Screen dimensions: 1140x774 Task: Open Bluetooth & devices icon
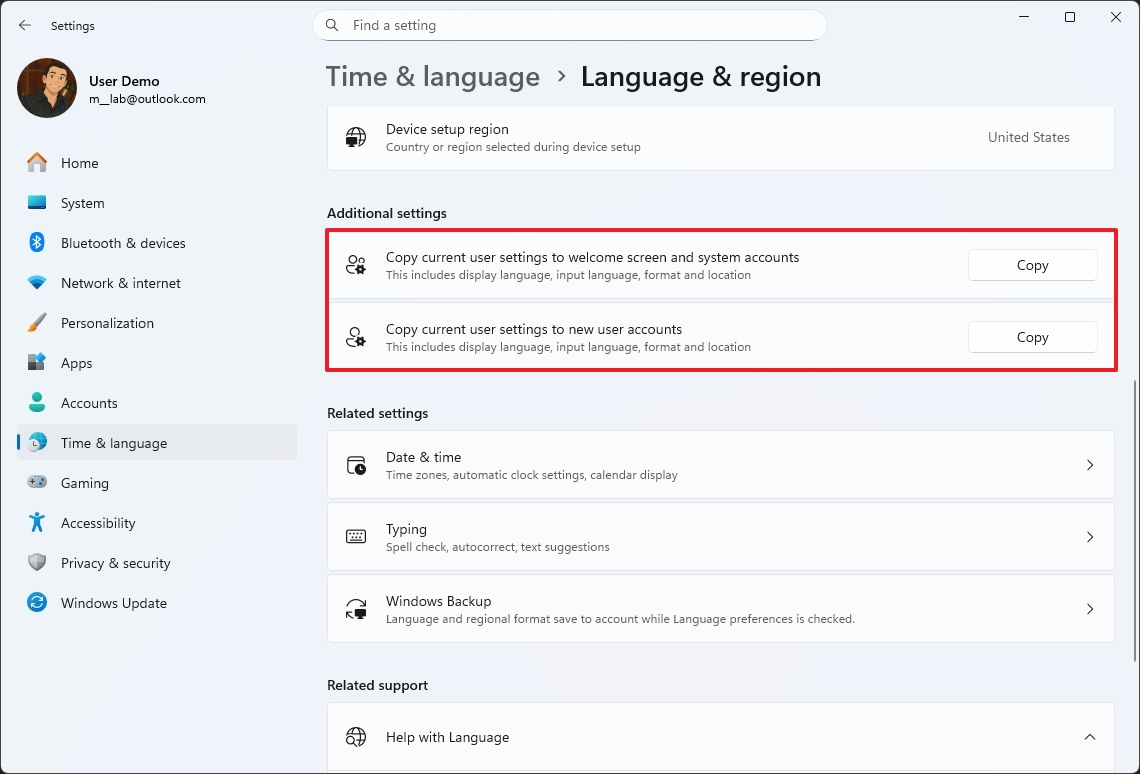[x=37, y=243]
